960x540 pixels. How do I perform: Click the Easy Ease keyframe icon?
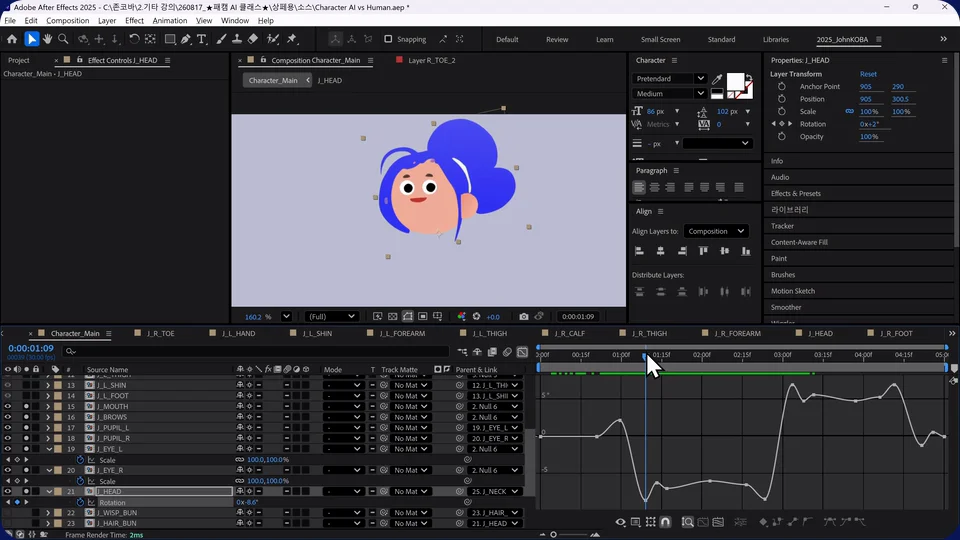point(830,522)
